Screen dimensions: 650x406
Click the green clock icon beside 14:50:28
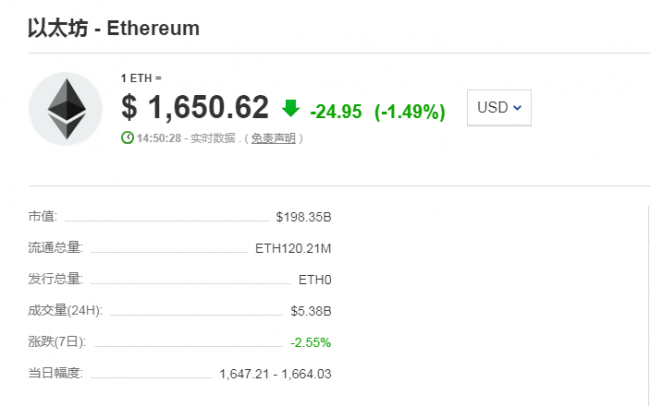[x=127, y=137]
